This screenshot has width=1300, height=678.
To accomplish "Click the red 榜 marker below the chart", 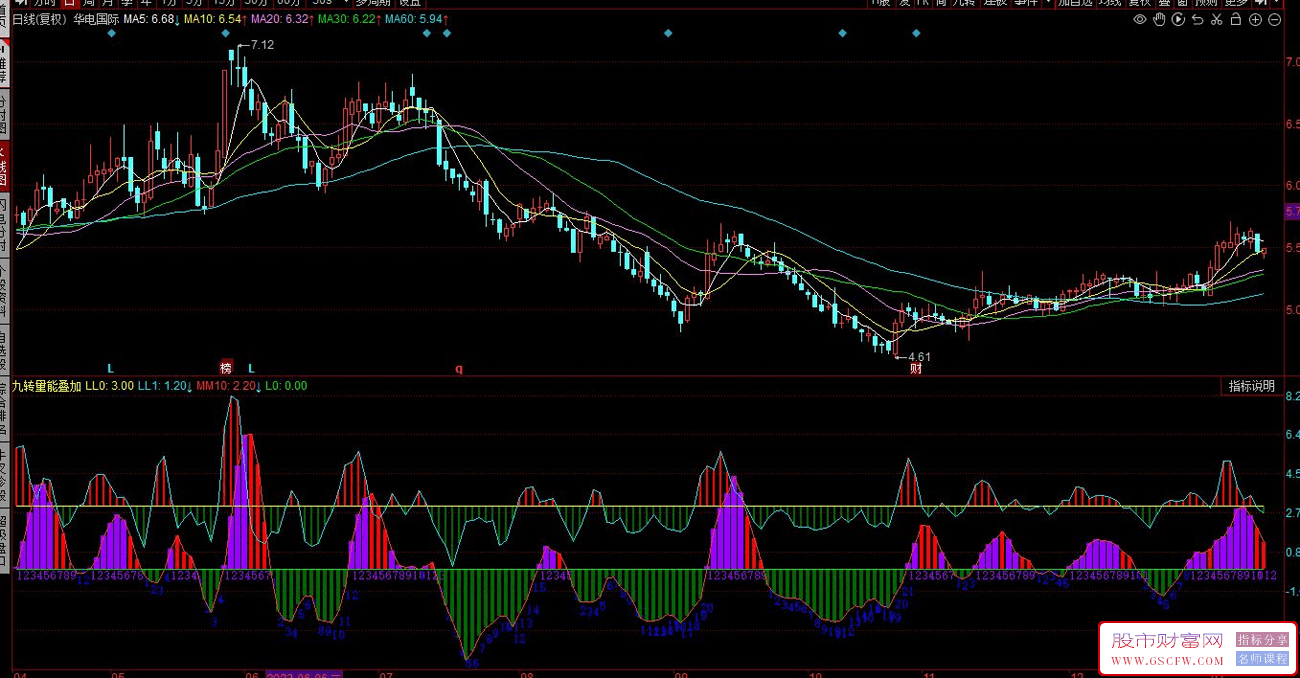I will point(226,368).
